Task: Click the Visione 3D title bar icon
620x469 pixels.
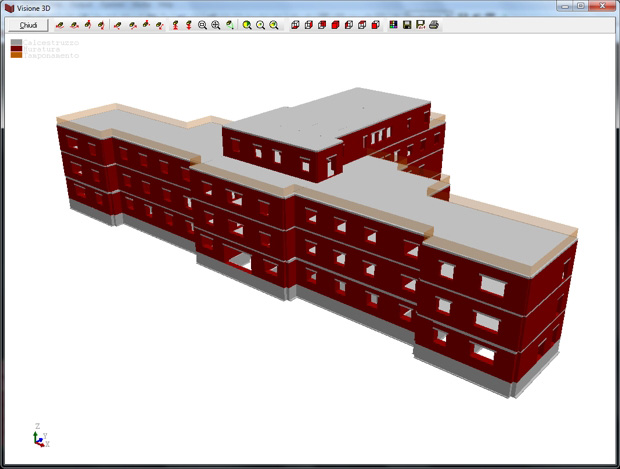Action: 9,8
